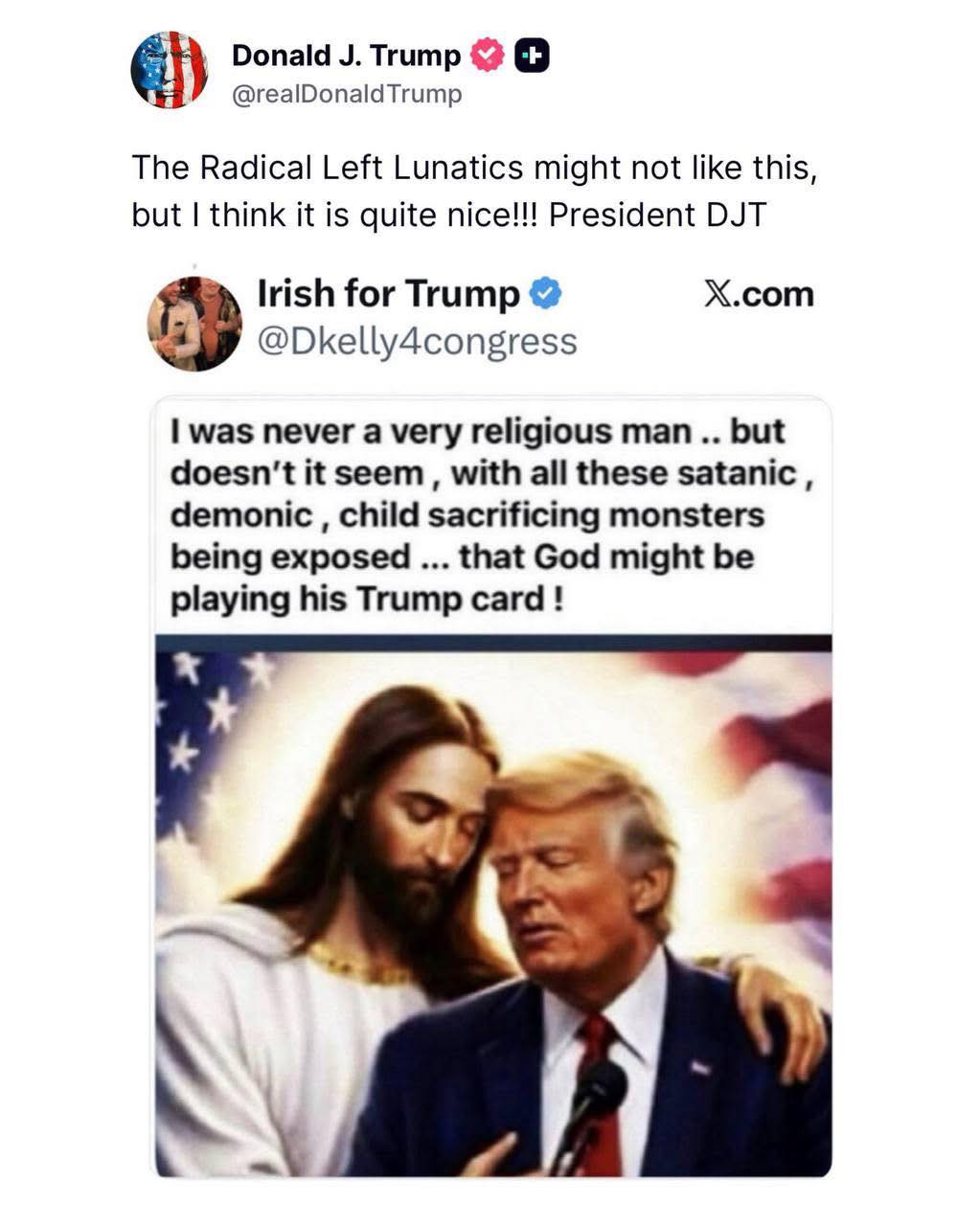Click the black plus badge beside the name
Screen dimensions: 980x1226
tap(533, 57)
